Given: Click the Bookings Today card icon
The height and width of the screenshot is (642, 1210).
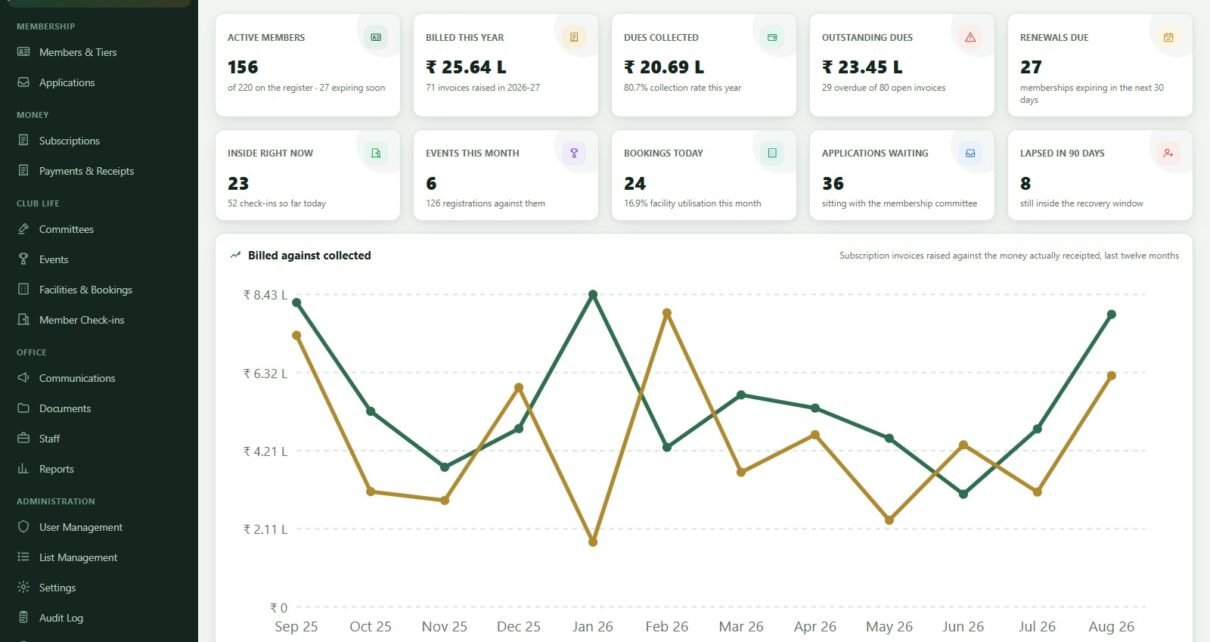Looking at the screenshot, I should click(772, 153).
